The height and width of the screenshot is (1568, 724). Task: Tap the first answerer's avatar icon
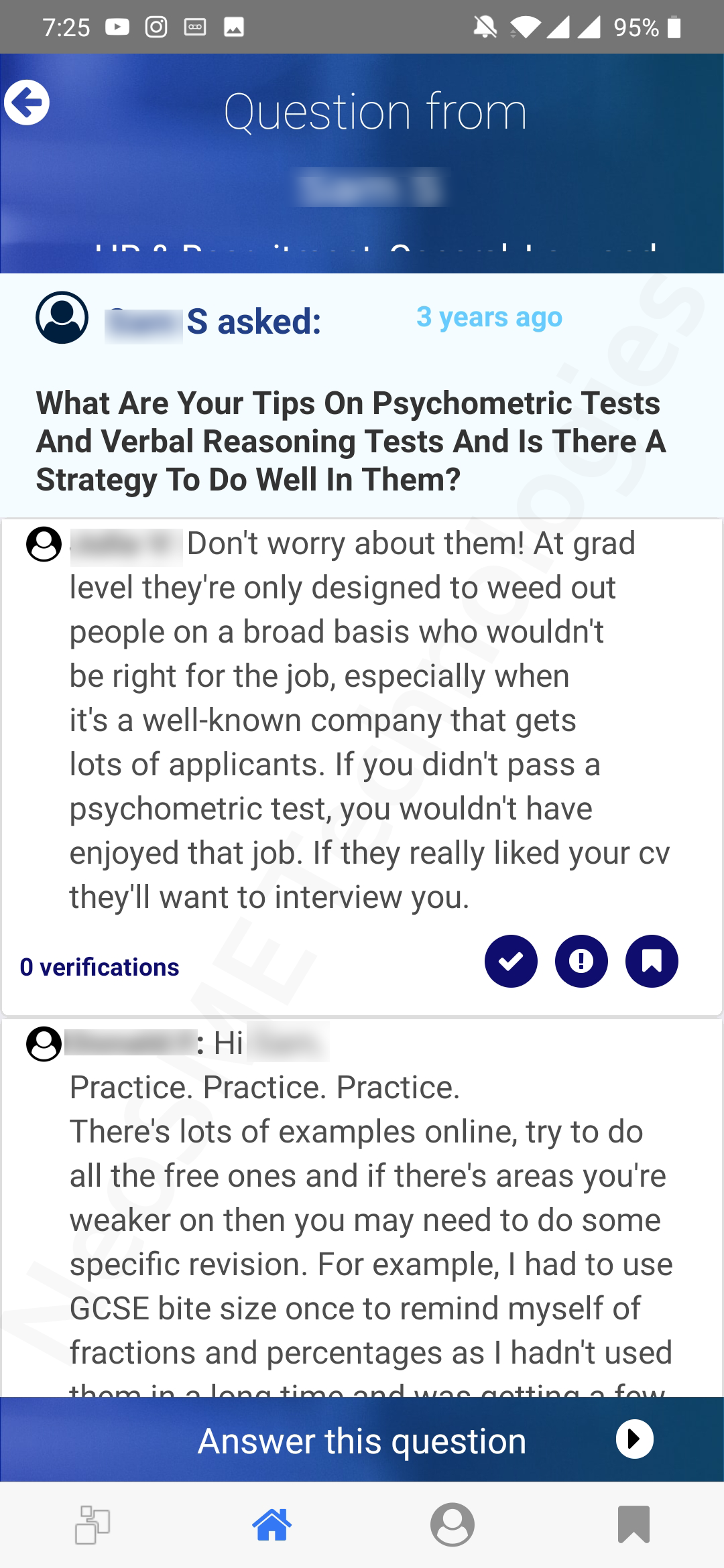tap(44, 543)
